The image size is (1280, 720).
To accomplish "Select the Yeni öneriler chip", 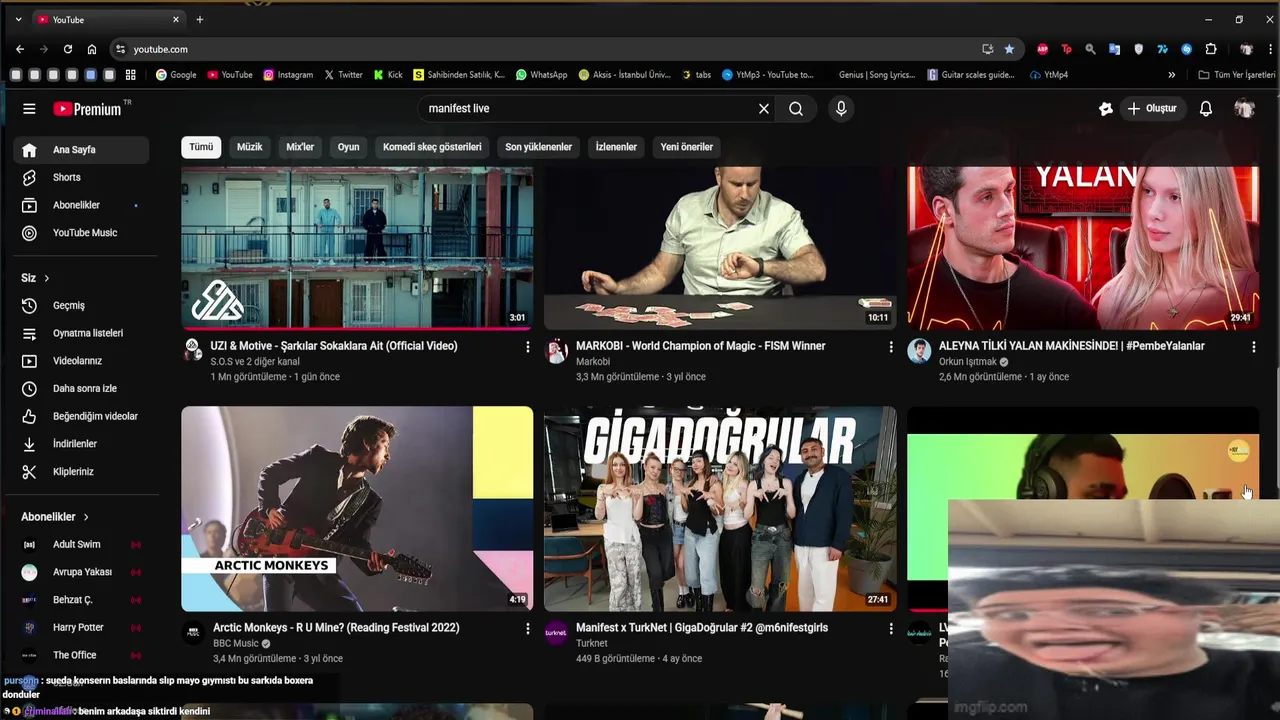I will point(686,147).
